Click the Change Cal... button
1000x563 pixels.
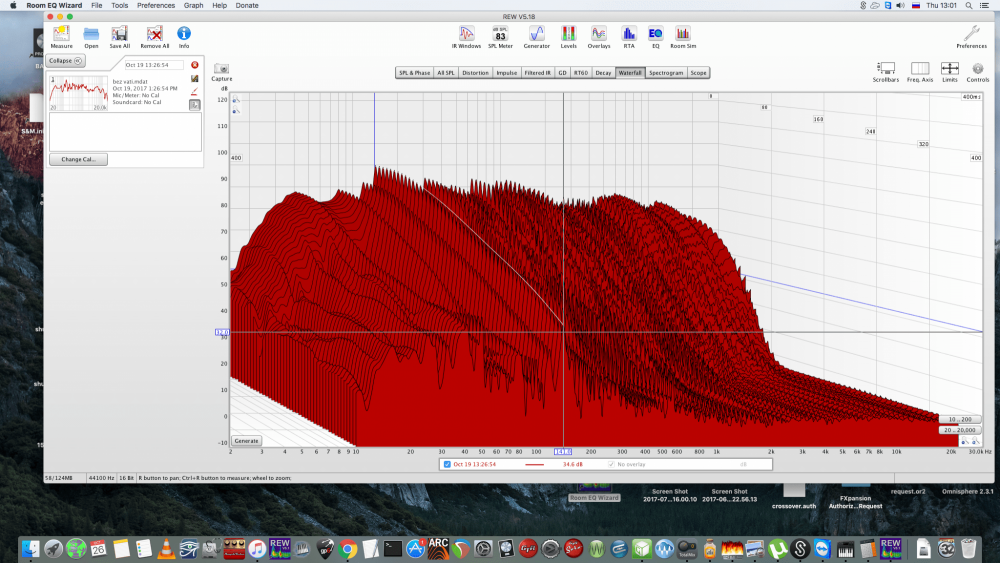pos(78,159)
